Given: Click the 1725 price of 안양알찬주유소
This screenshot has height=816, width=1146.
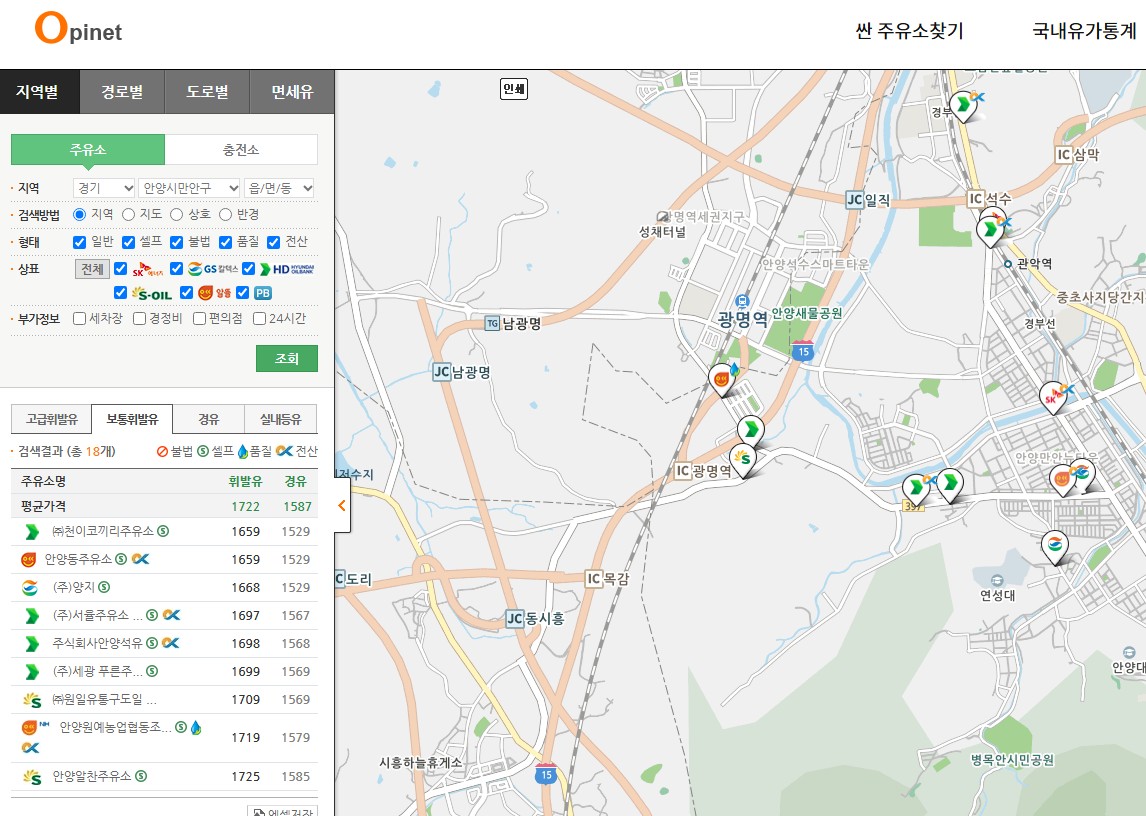Looking at the screenshot, I should pyautogui.click(x=246, y=777).
